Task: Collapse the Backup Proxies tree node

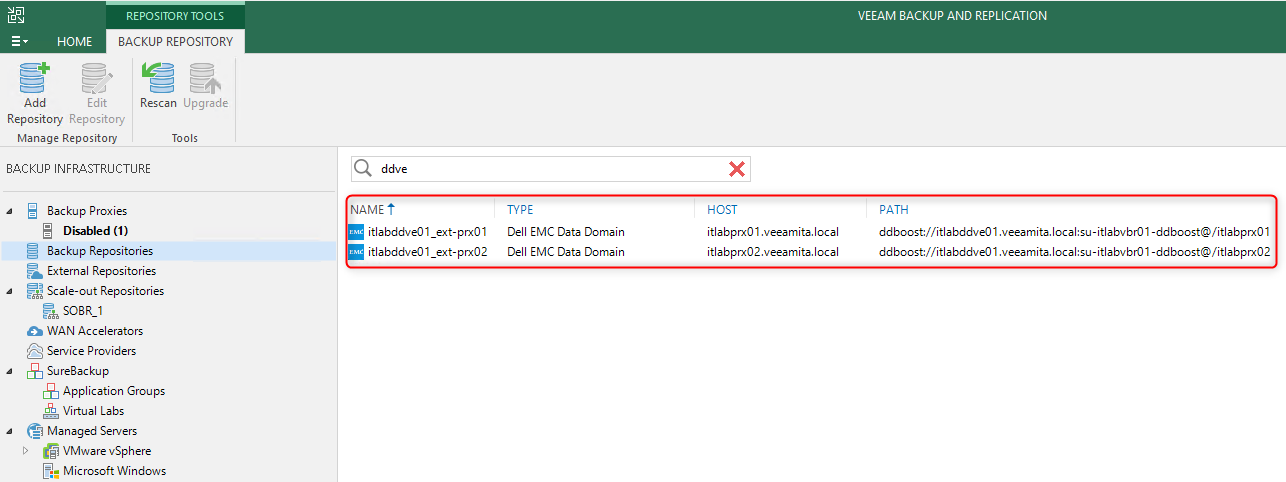Action: 10,211
